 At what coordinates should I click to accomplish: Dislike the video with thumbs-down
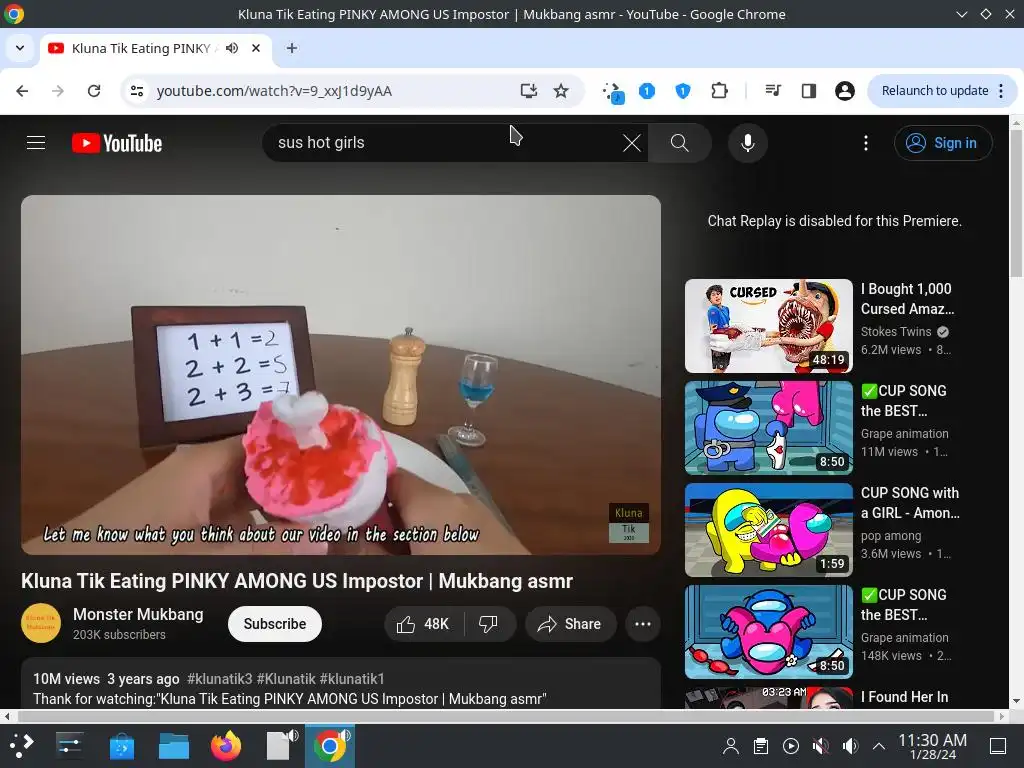(488, 624)
